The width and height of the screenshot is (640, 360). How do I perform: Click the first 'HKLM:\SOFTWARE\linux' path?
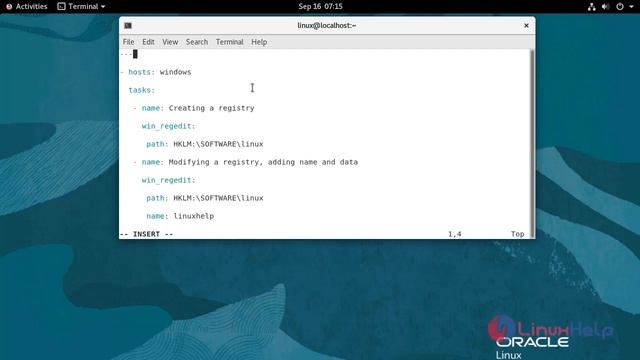[218, 144]
